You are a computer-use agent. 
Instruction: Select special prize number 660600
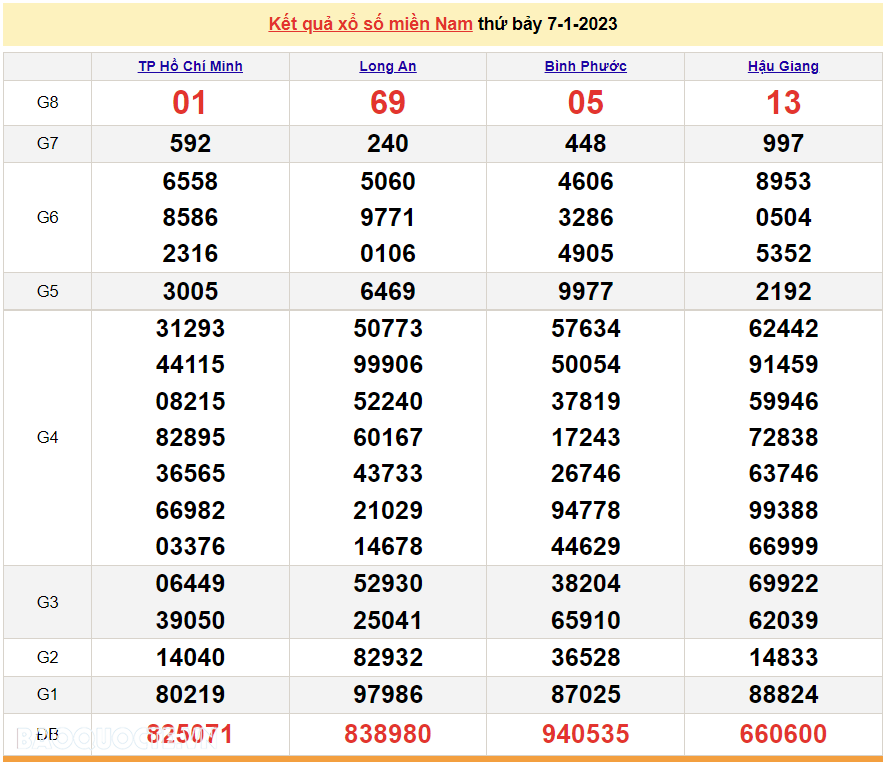[x=783, y=734]
